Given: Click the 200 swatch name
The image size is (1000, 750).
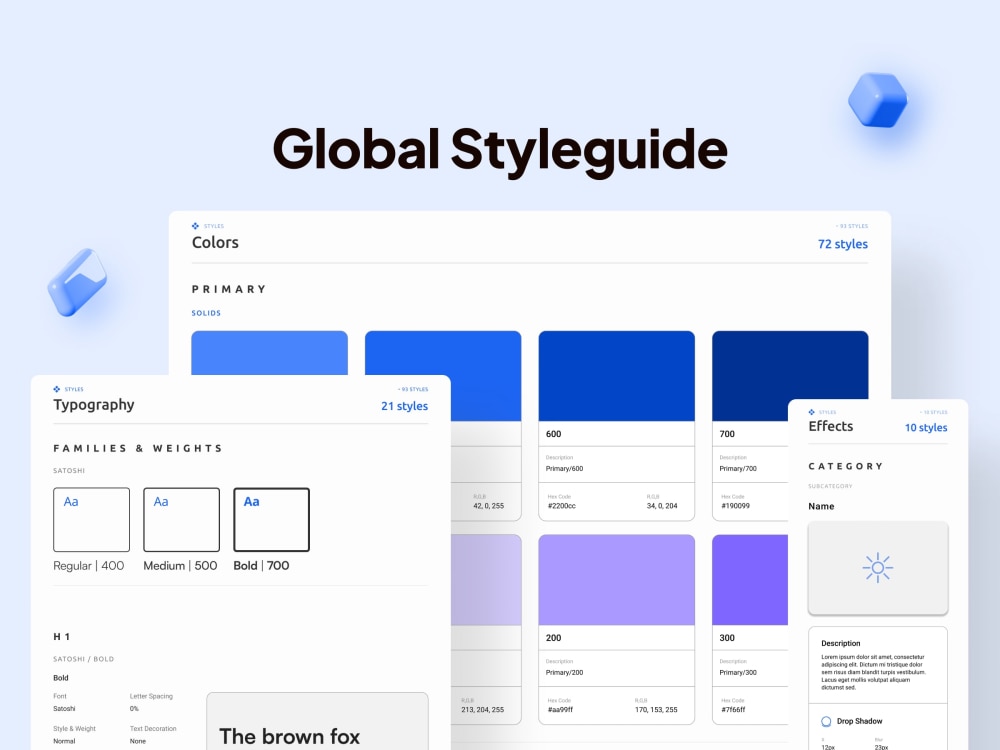Looking at the screenshot, I should pos(554,638).
